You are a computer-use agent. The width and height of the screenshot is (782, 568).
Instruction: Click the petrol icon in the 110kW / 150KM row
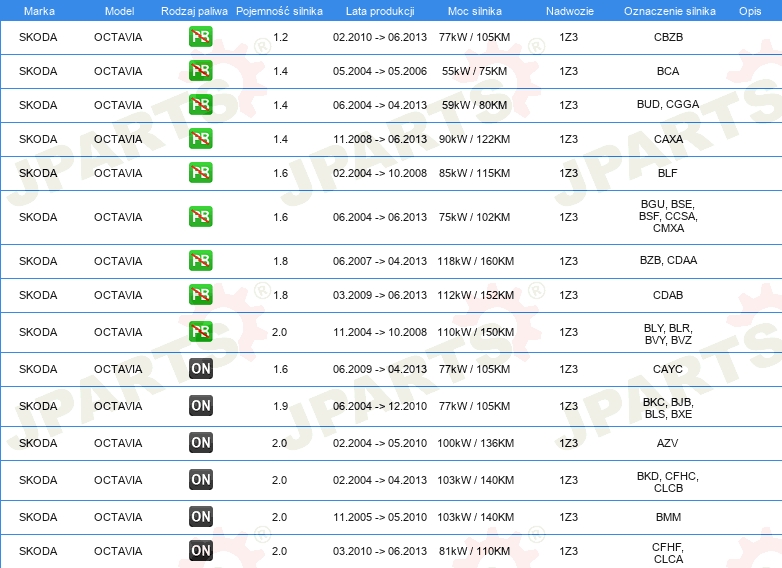click(x=200, y=332)
